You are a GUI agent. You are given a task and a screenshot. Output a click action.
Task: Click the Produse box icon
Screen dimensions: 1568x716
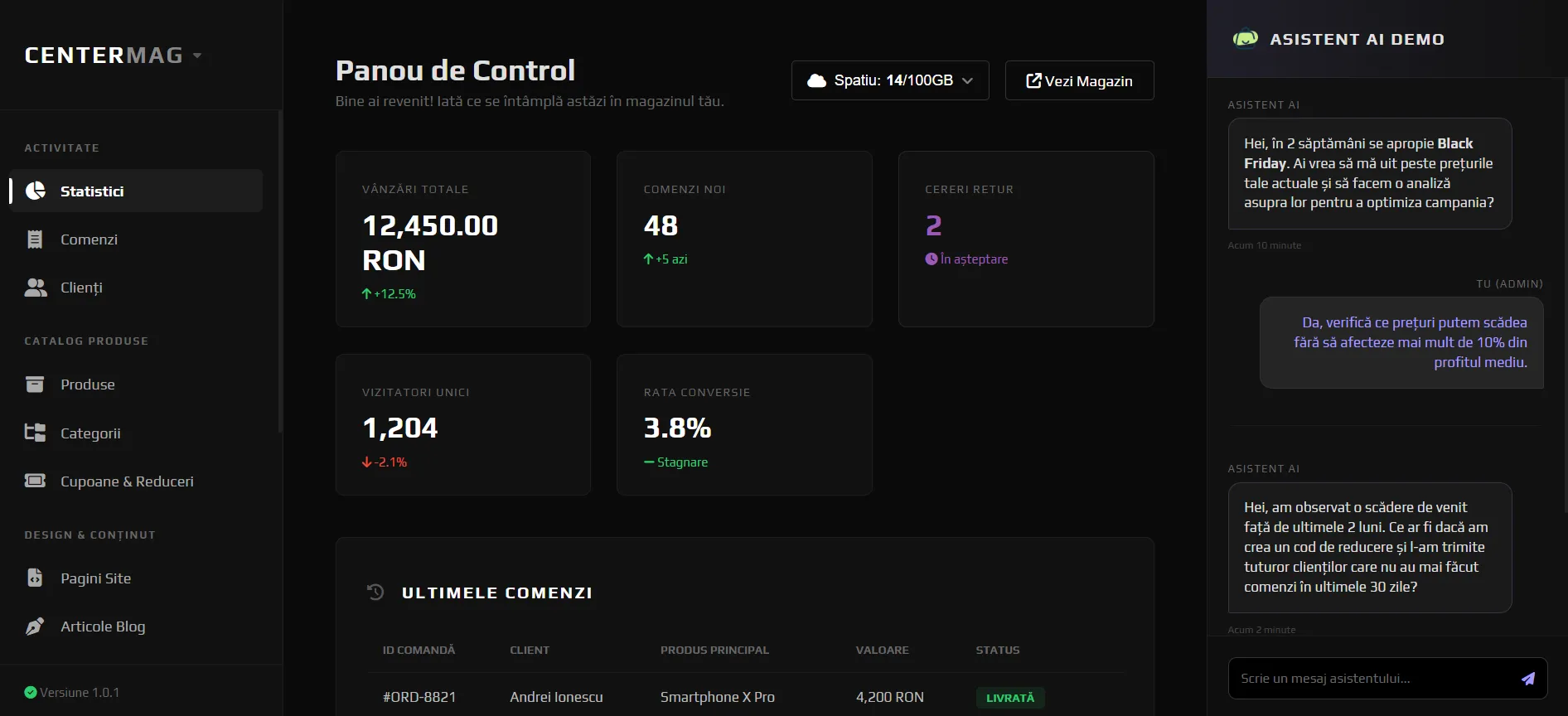point(35,385)
